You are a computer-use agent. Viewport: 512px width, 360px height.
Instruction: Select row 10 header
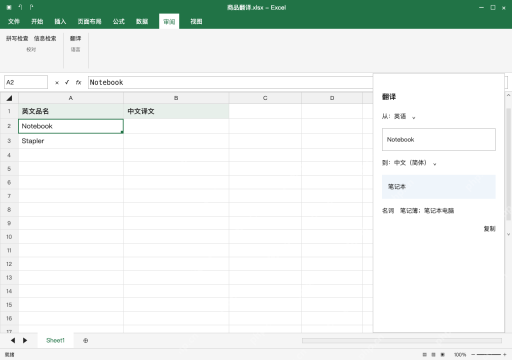9,237
